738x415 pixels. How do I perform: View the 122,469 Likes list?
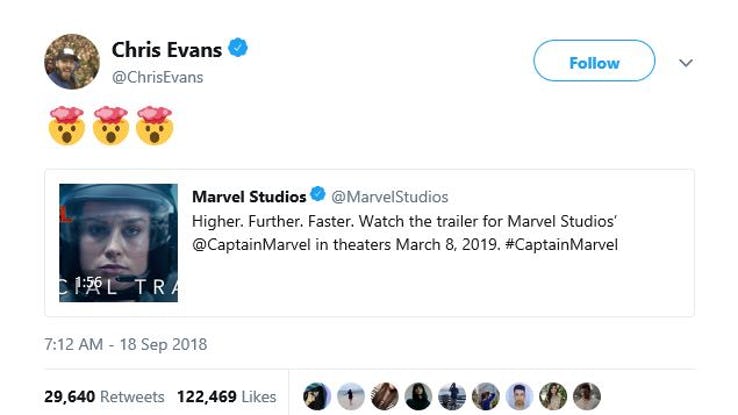226,397
